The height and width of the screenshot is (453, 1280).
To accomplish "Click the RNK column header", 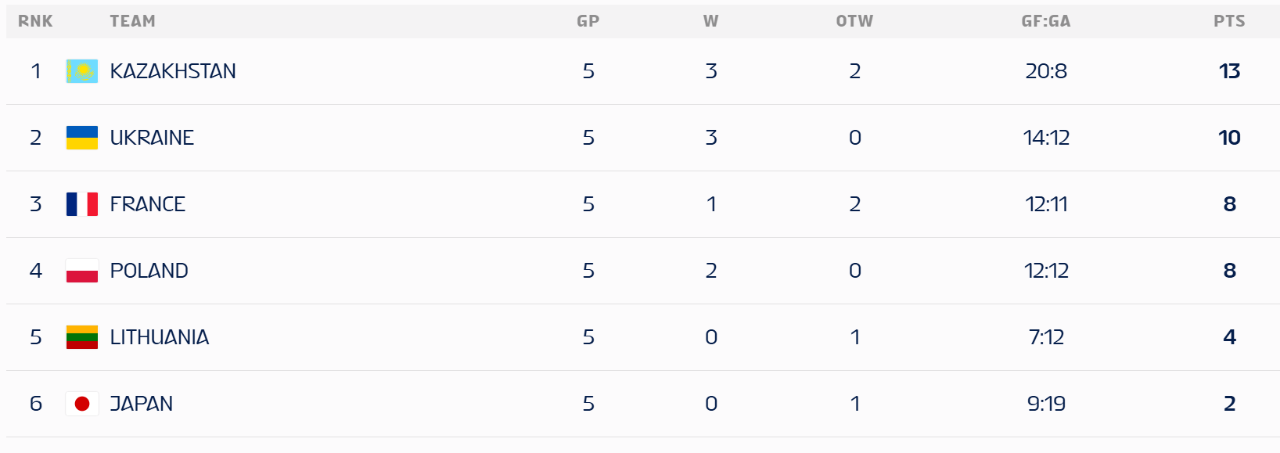I will point(35,21).
